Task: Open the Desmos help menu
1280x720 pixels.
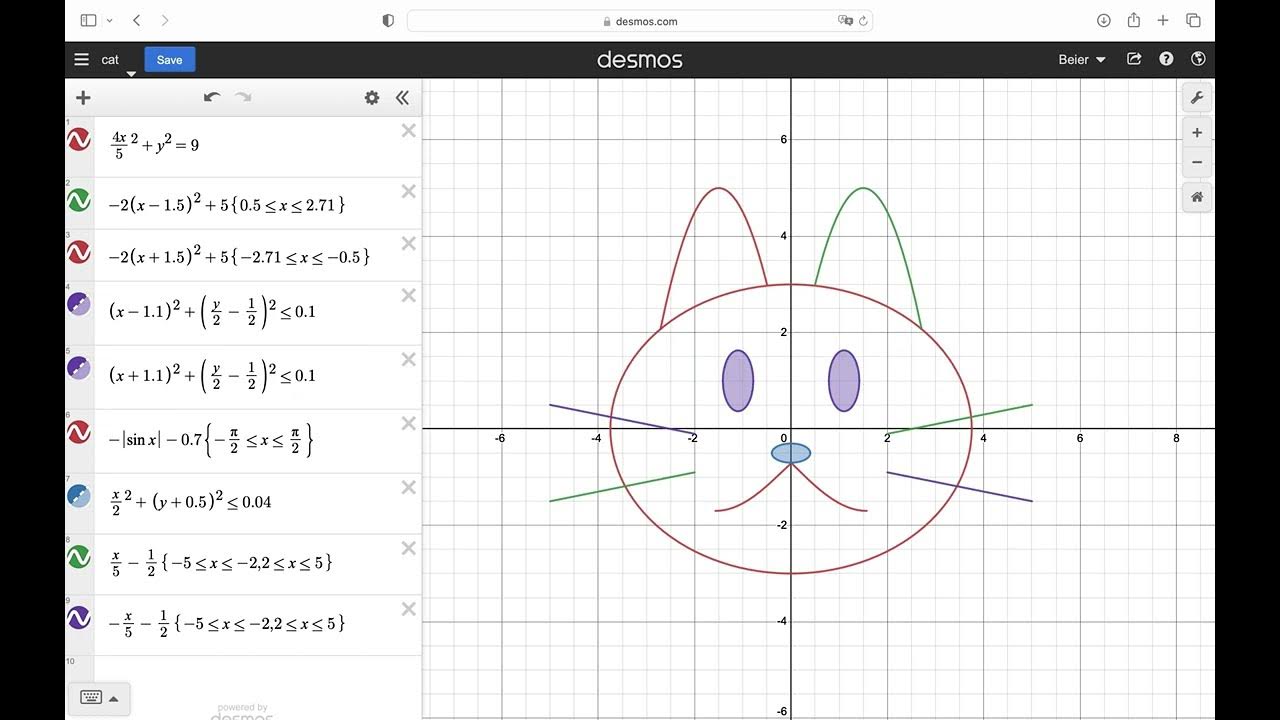Action: click(x=1166, y=60)
